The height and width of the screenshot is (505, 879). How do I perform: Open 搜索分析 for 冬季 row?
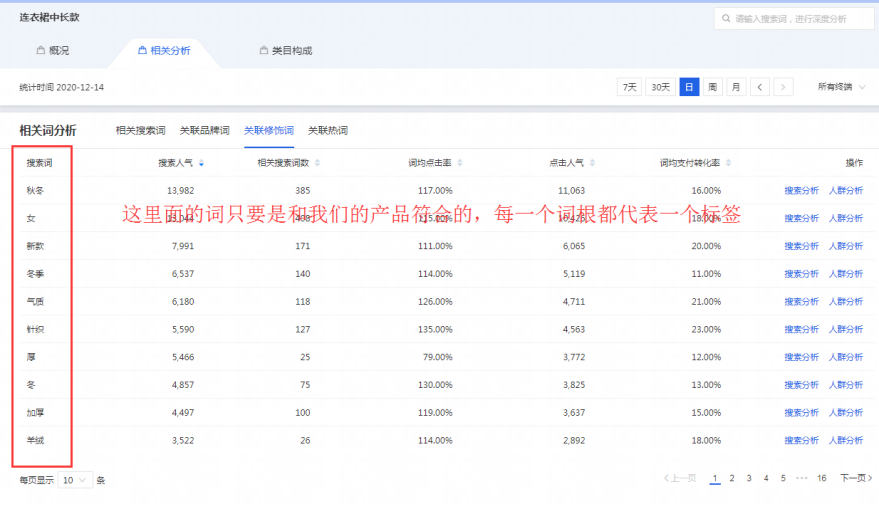(802, 274)
